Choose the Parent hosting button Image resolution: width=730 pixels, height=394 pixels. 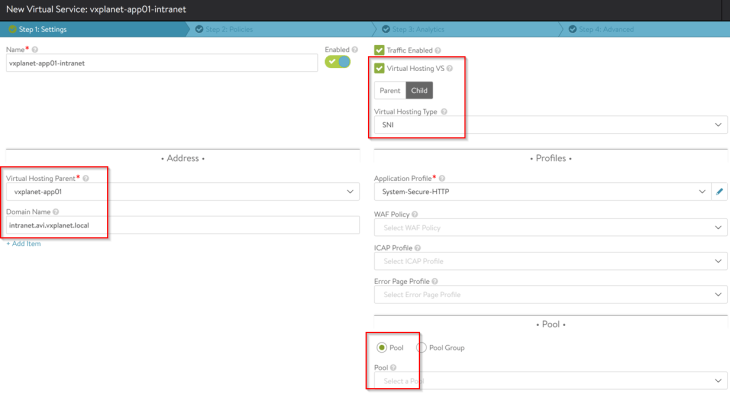pos(390,90)
